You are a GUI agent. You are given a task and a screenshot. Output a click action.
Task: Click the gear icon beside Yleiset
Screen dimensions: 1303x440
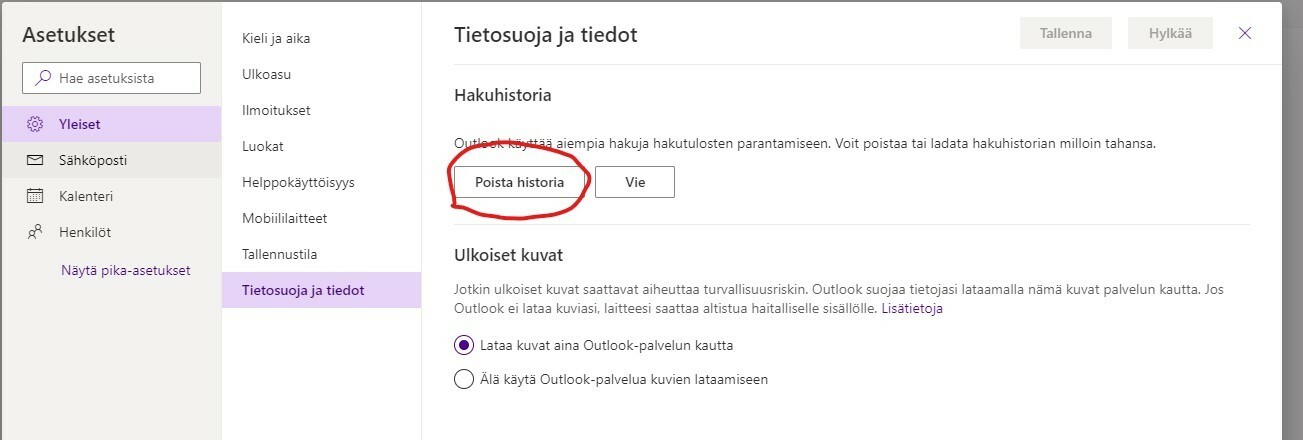(35, 124)
